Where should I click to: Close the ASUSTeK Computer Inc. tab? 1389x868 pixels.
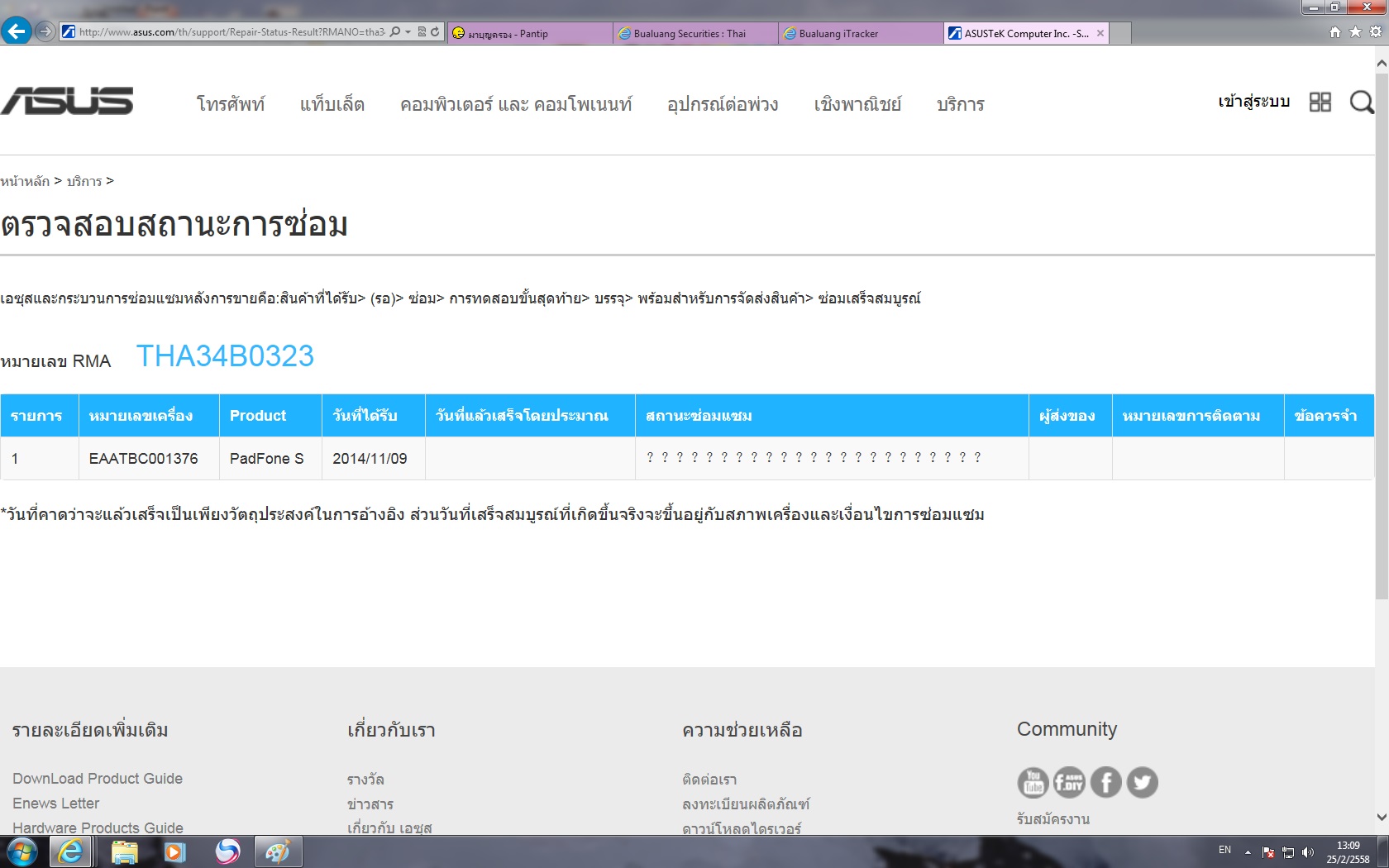click(x=1100, y=33)
